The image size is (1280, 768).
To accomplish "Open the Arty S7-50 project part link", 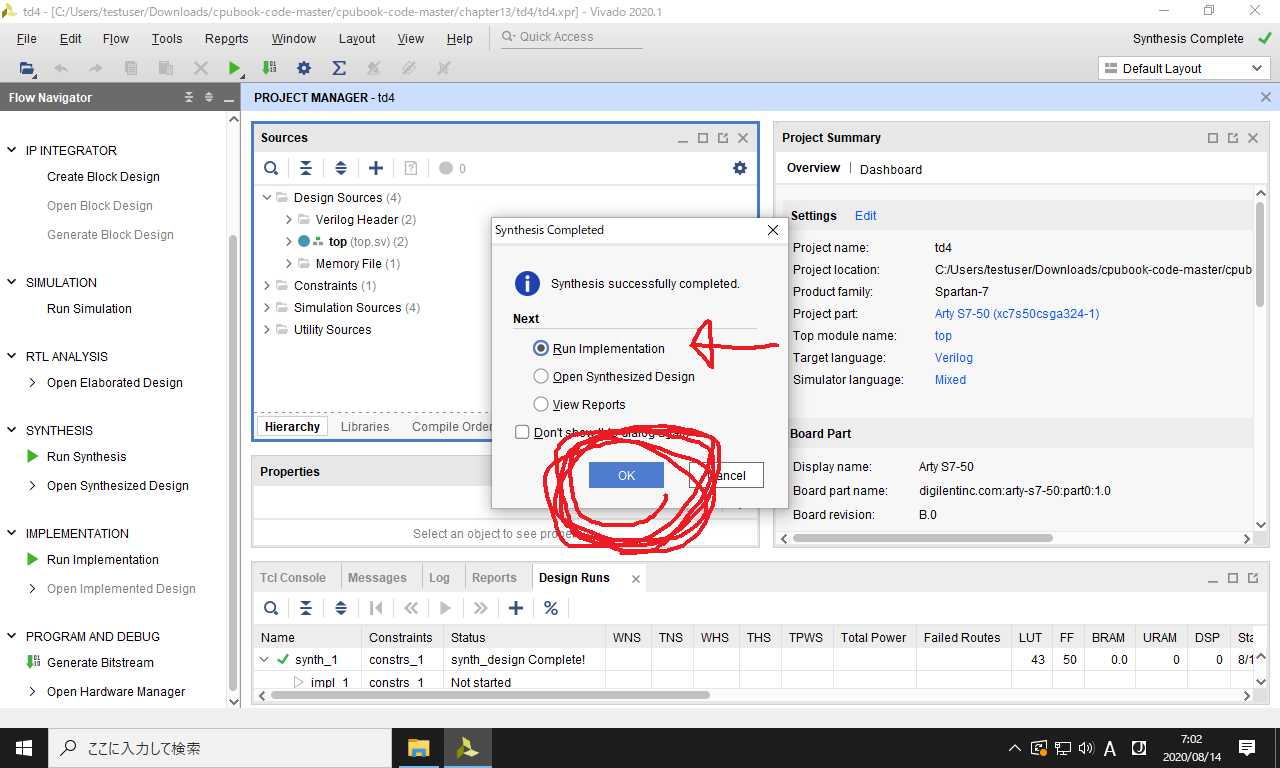I will 1017,313.
